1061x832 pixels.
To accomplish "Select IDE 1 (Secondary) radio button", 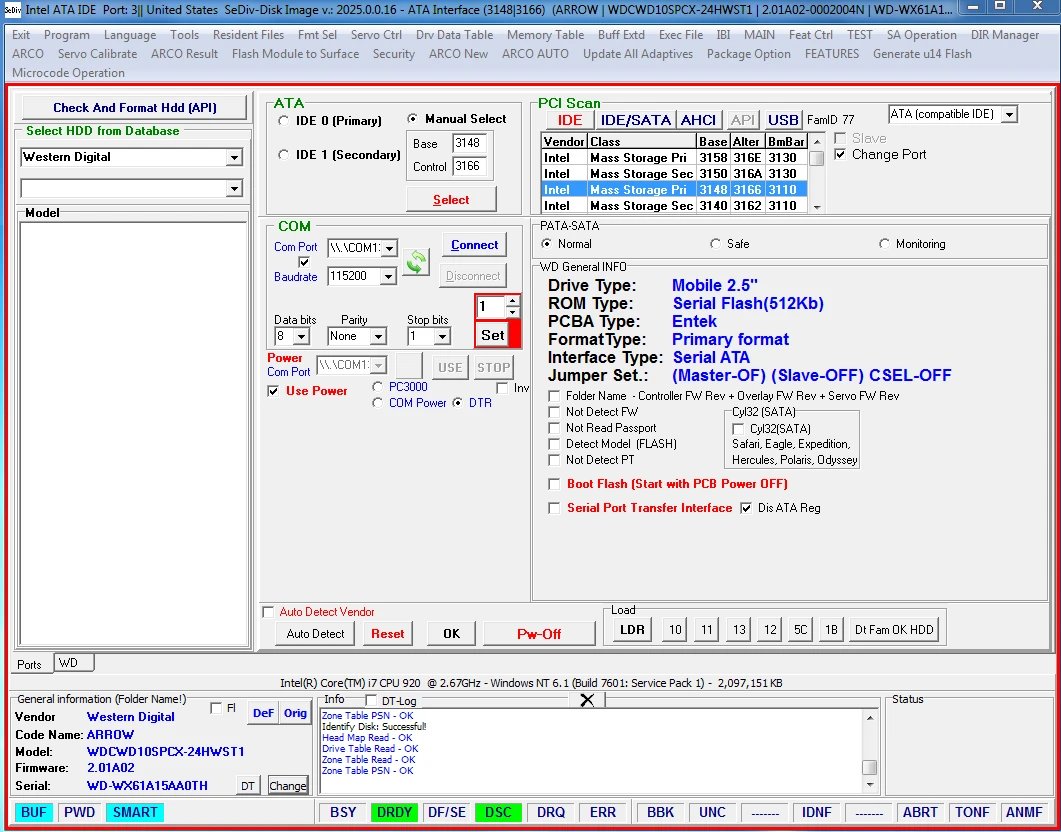I will (x=284, y=155).
